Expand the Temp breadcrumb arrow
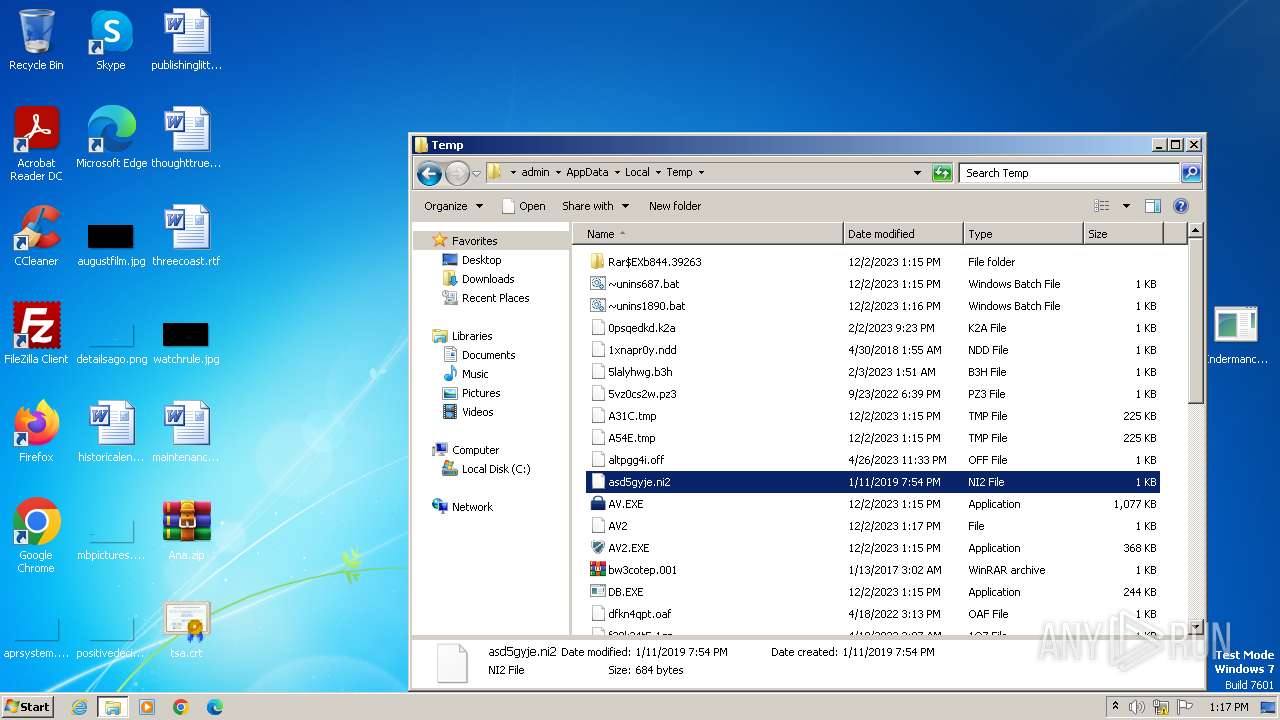The image size is (1280, 720). (x=701, y=173)
